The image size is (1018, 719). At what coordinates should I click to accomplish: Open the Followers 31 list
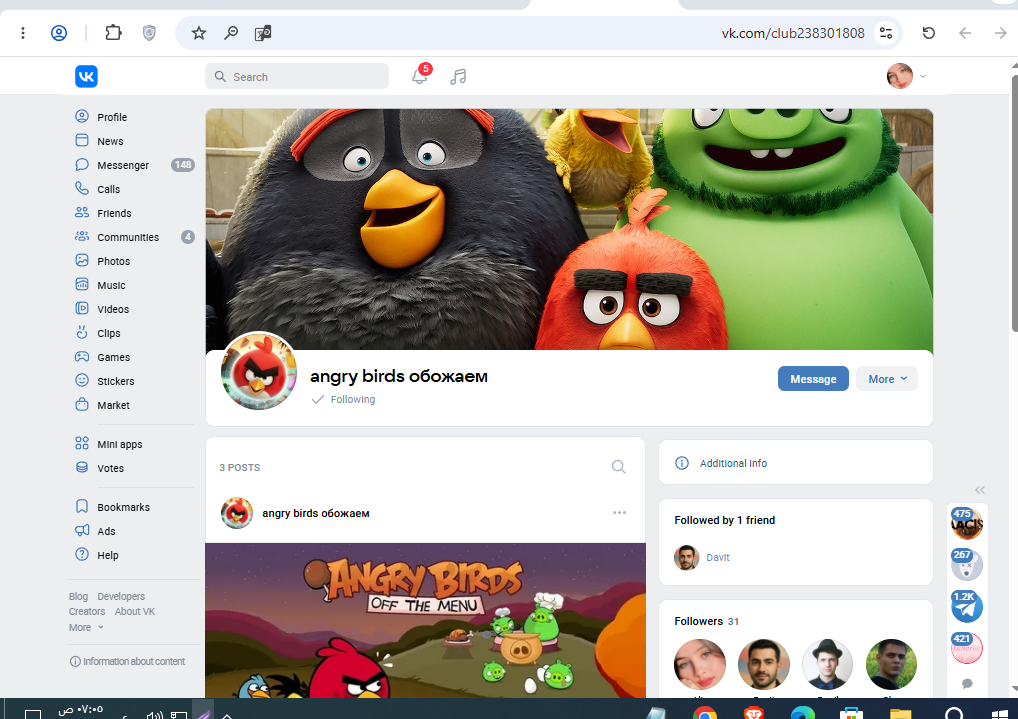[706, 621]
